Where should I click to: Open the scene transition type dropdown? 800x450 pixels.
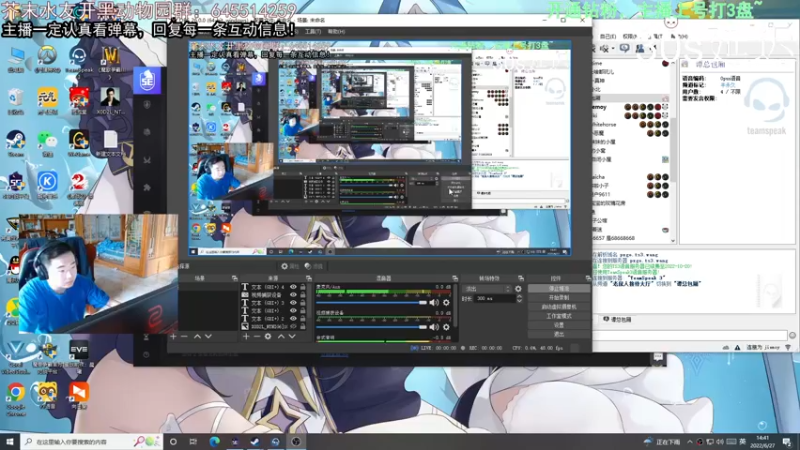click(x=486, y=289)
